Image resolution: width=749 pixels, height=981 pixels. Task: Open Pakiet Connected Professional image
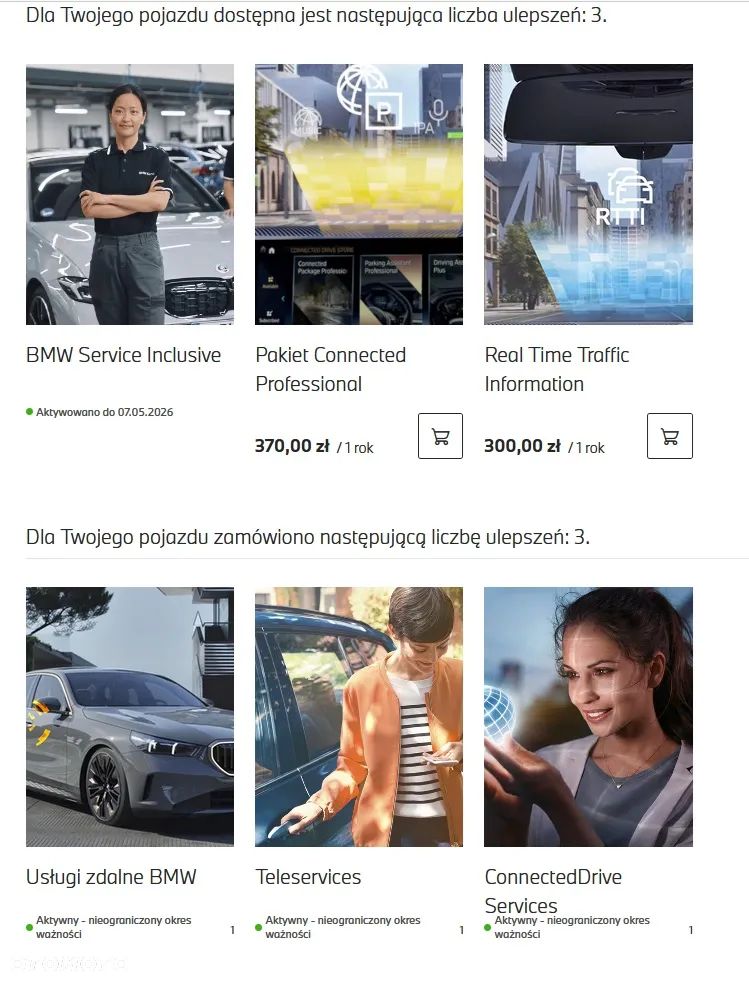[x=359, y=195]
